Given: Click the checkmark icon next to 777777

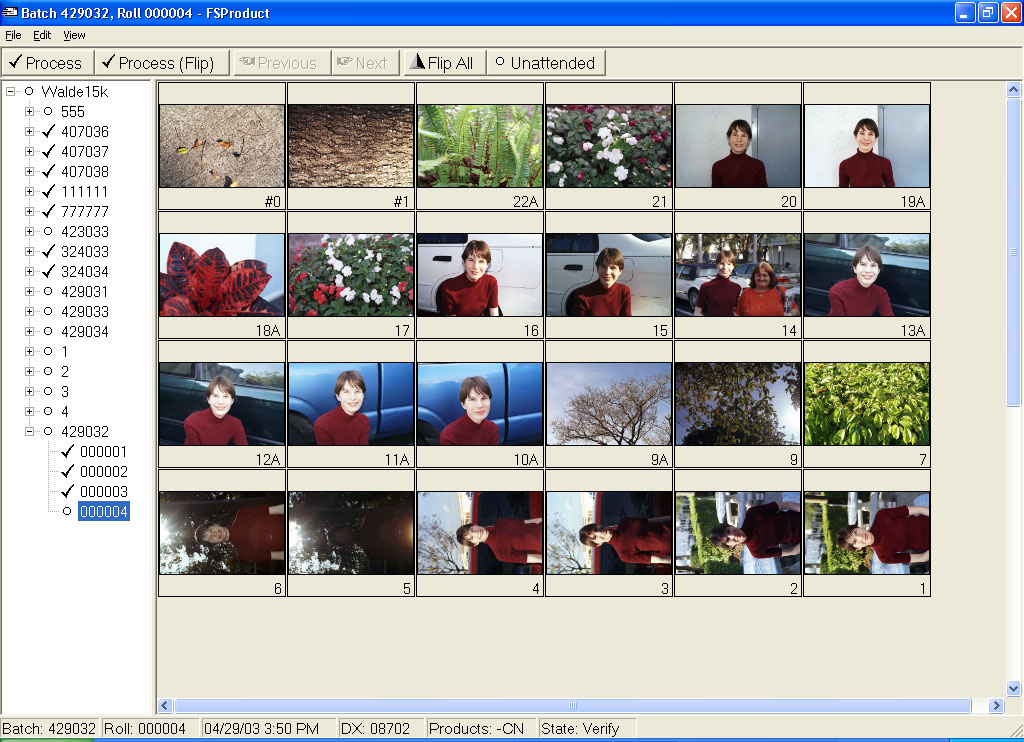Looking at the screenshot, I should click(48, 211).
